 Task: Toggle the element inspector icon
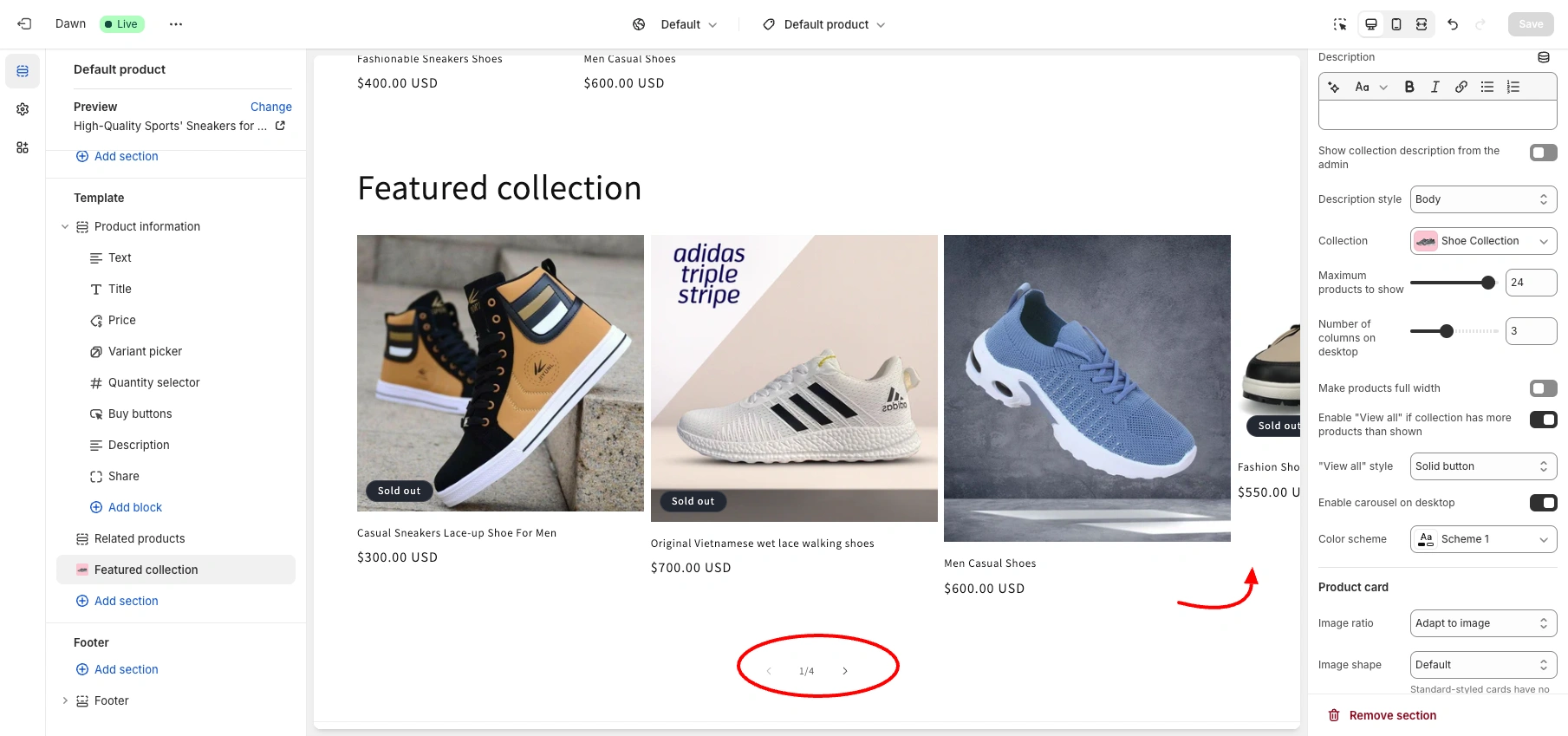[x=1340, y=24]
